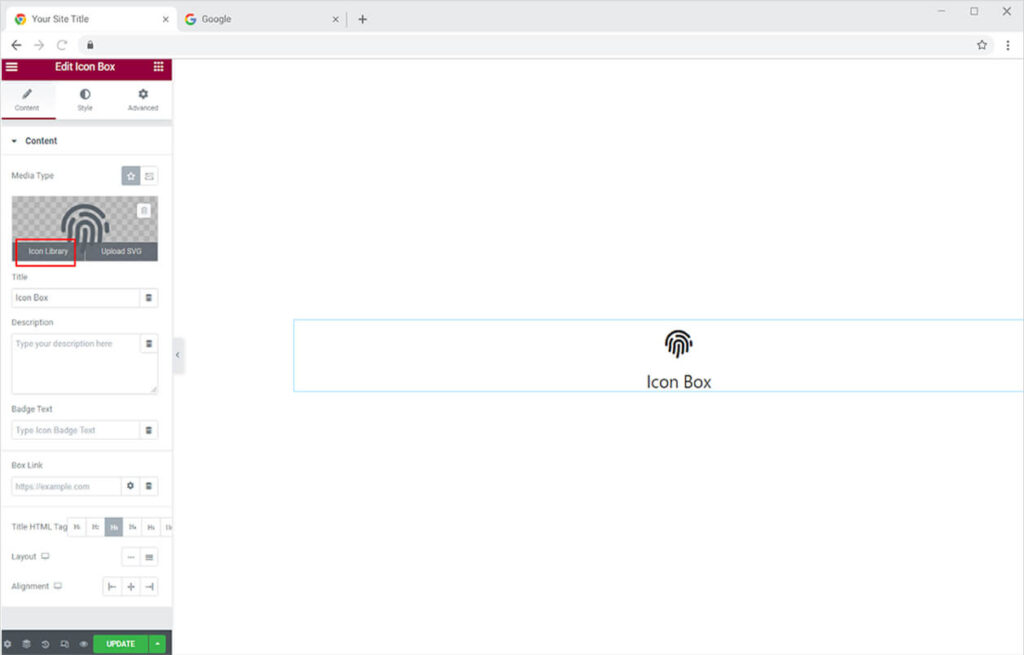Open the widgets grid panel
This screenshot has width=1024, height=655.
tap(158, 67)
